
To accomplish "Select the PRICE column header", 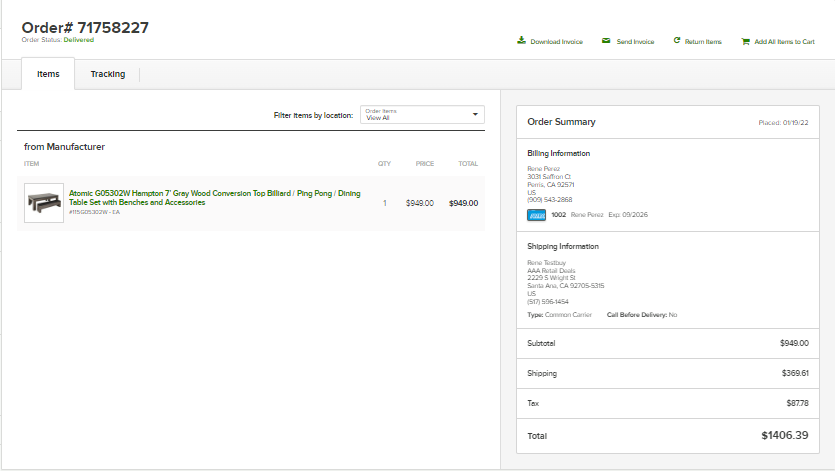I will tap(425, 164).
